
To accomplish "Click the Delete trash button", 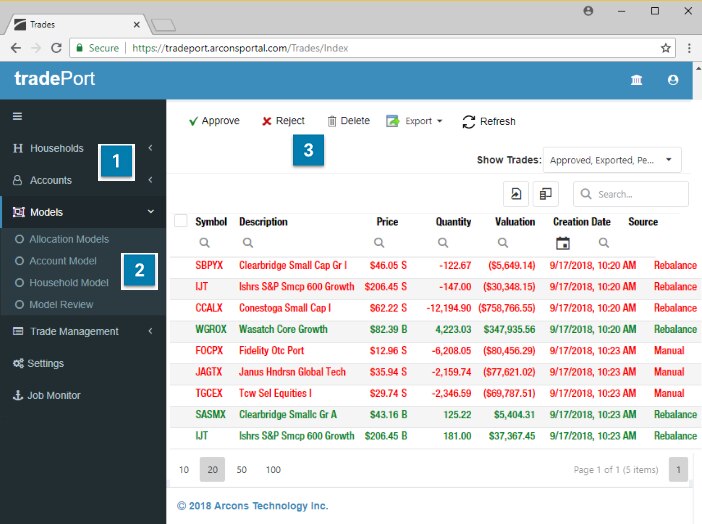I will pos(349,121).
